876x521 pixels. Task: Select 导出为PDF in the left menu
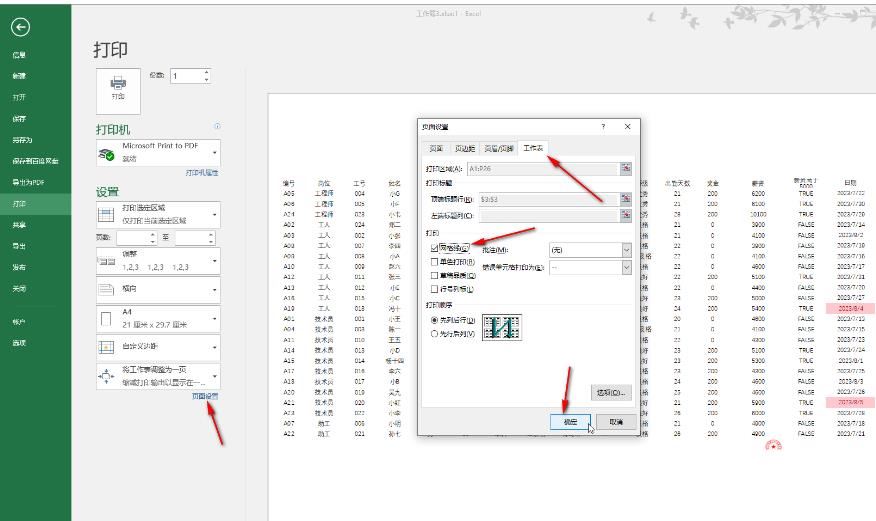(28, 182)
